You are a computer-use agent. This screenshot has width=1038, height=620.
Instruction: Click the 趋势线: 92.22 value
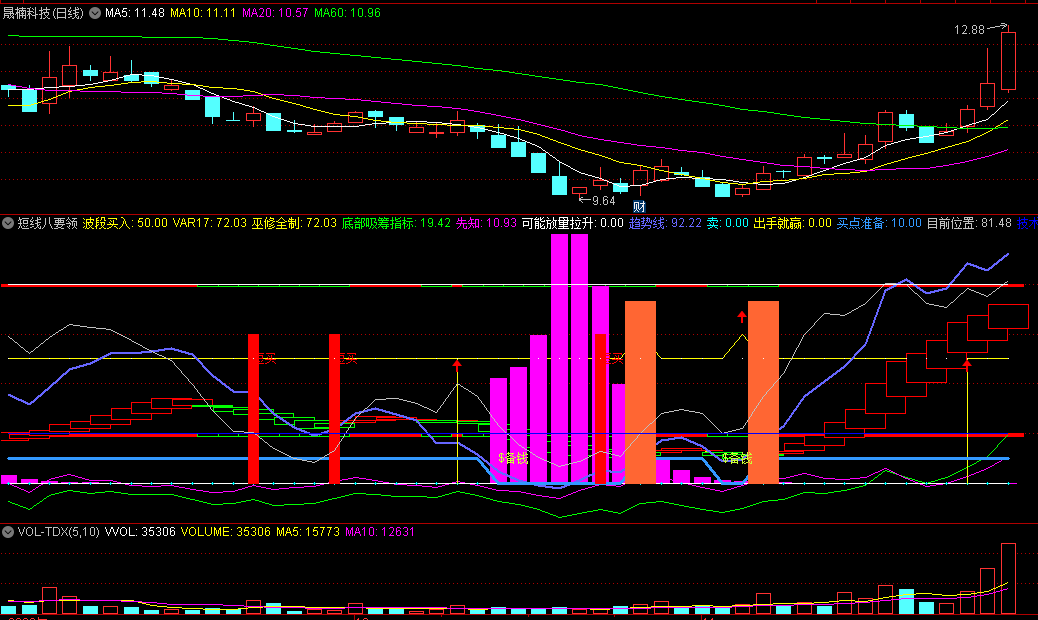(x=665, y=223)
